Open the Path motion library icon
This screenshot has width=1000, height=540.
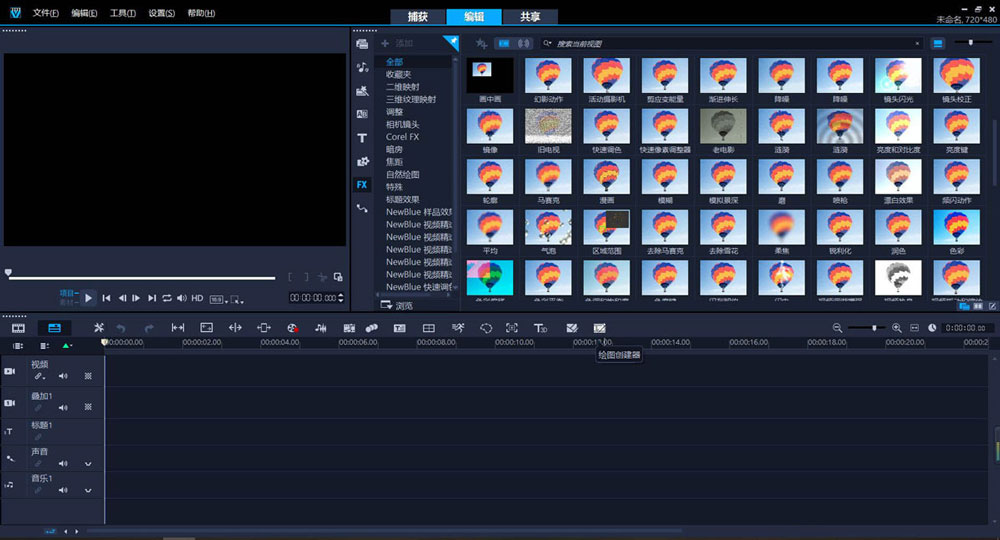(x=362, y=208)
